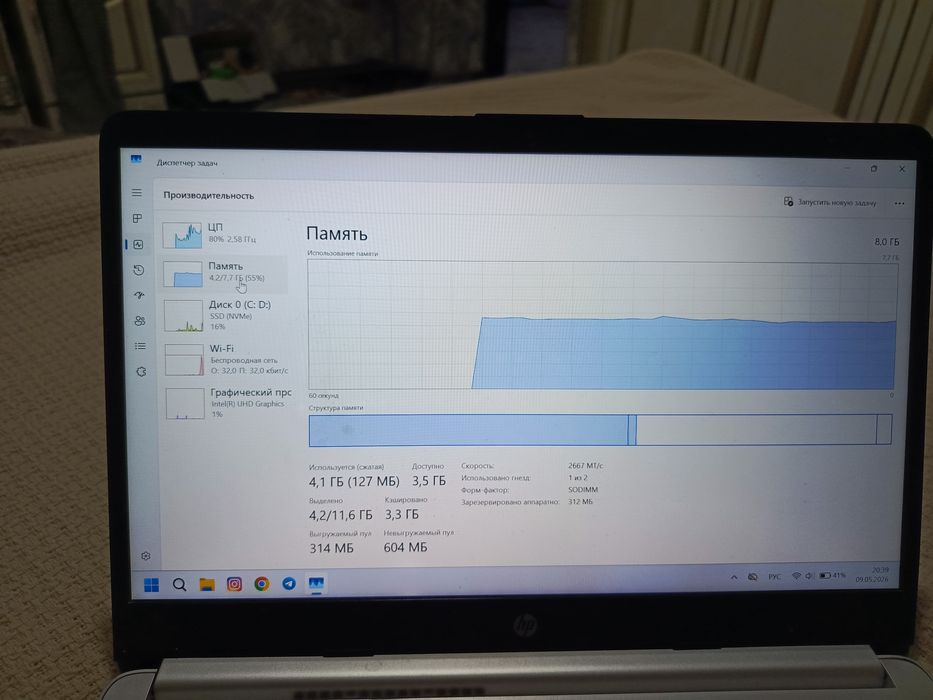Switch input language via РУС indicator
The width and height of the screenshot is (933, 700).
774,577
